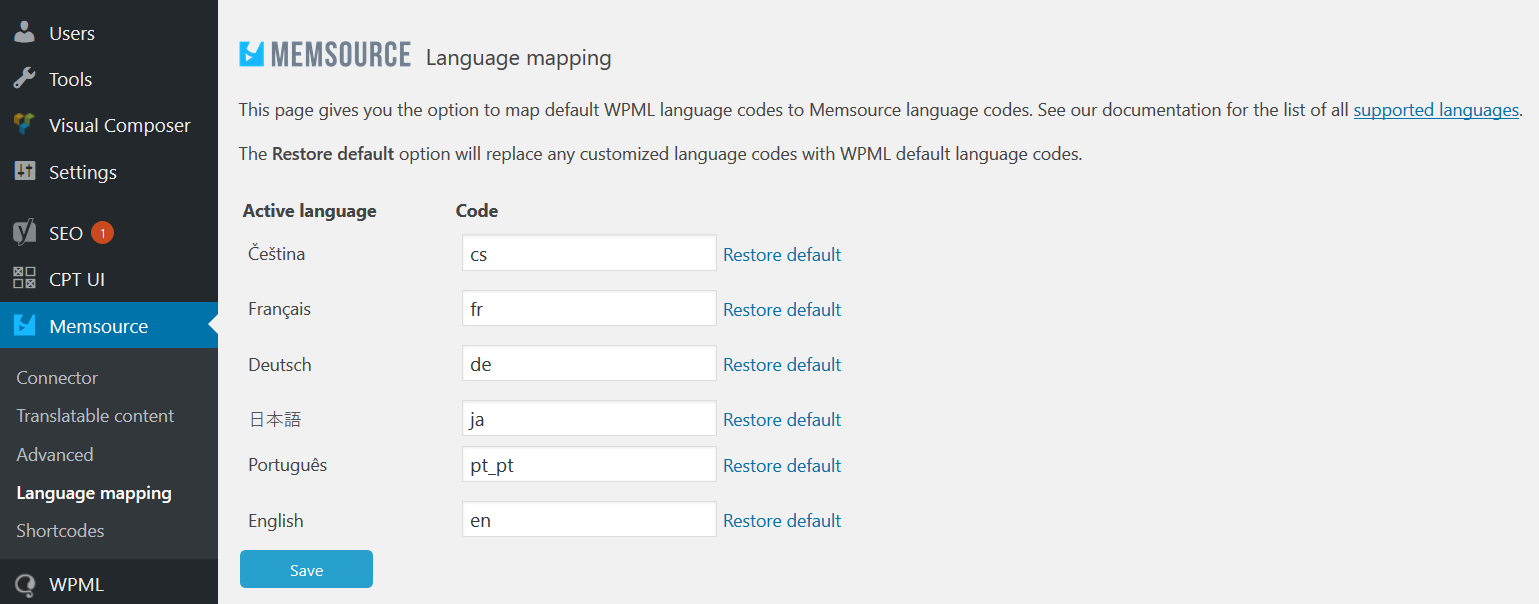Restore default code for Deutsch
The width and height of the screenshot is (1539, 604).
(x=782, y=364)
